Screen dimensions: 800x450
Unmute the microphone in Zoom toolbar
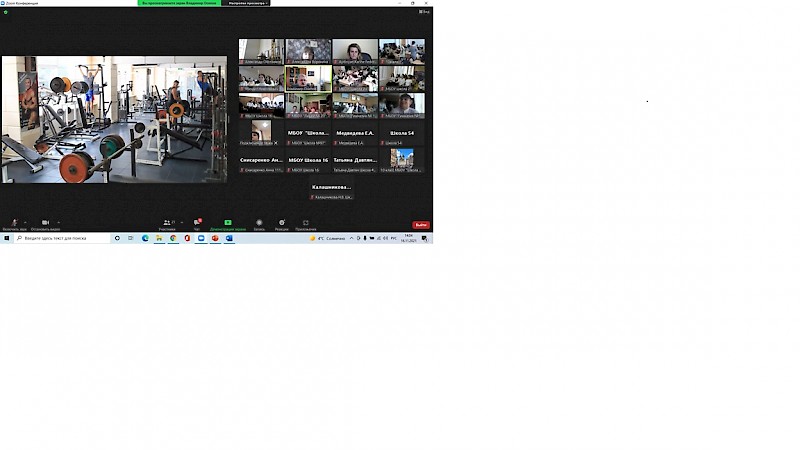point(14,223)
